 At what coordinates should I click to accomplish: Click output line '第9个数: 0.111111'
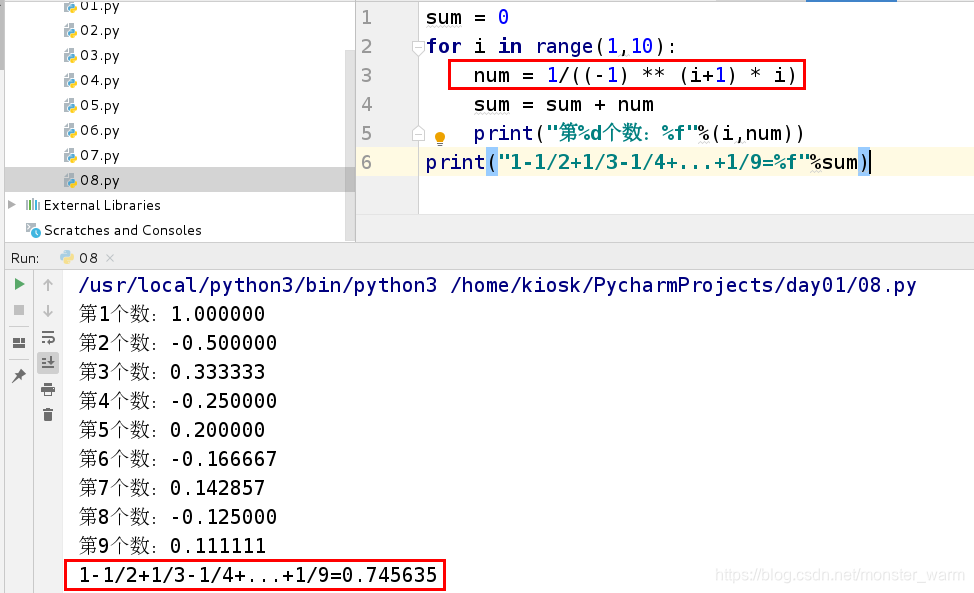pyautogui.click(x=172, y=546)
